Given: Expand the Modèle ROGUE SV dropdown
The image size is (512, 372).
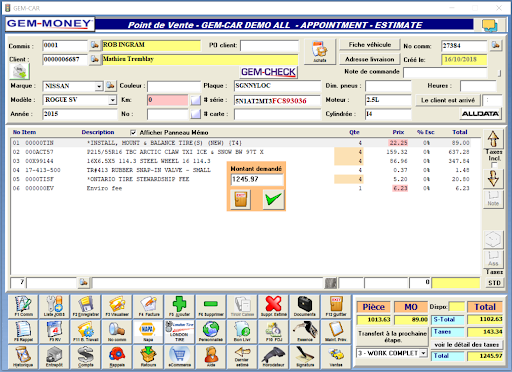Looking at the screenshot, I should (113, 100).
